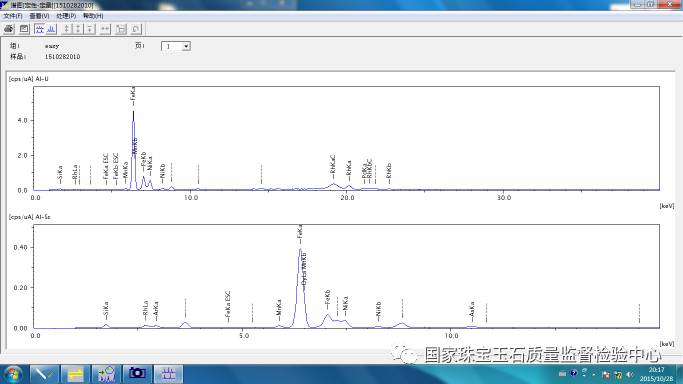Open the Windows Start button
This screenshot has height=384, width=683.
[x=13, y=374]
